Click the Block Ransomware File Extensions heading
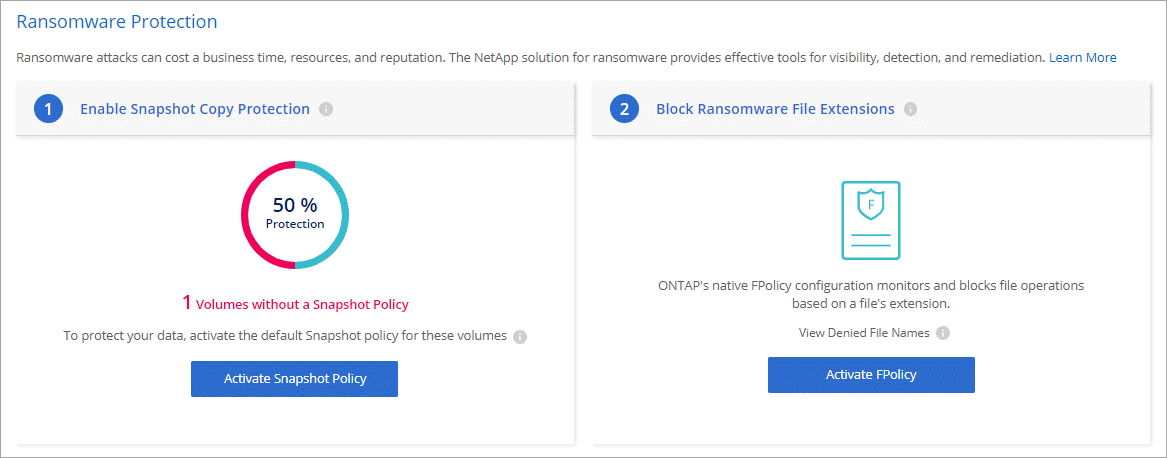Image resolution: width=1167 pixels, height=458 pixels. [775, 109]
